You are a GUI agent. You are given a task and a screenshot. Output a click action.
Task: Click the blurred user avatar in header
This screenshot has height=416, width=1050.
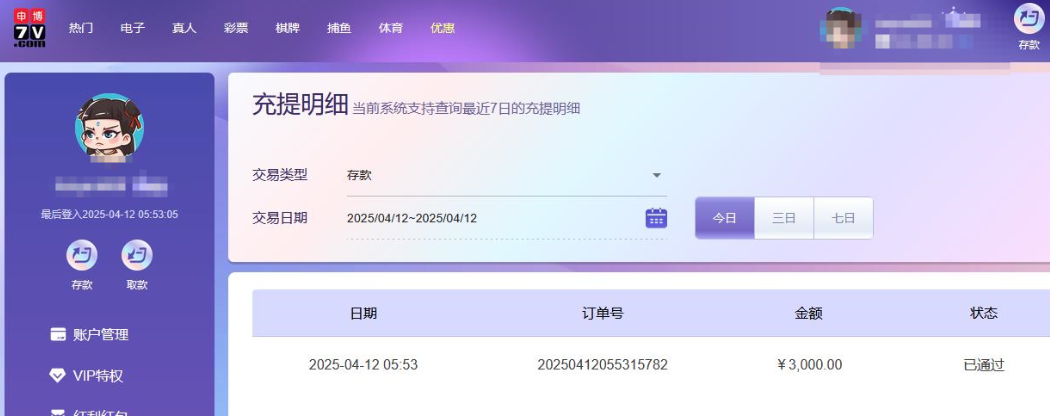coord(840,30)
